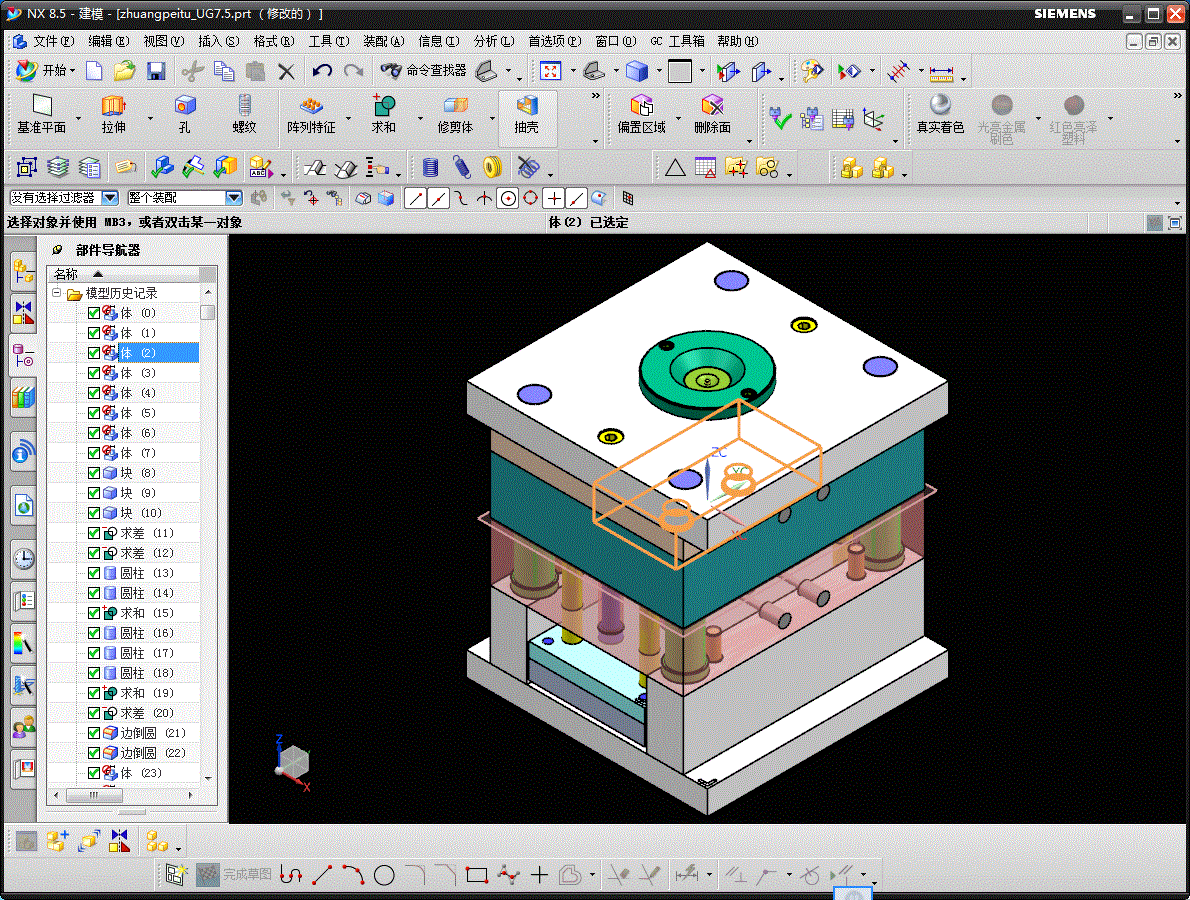Image resolution: width=1190 pixels, height=900 pixels.
Task: Open the 分析(L) menu
Action: (x=493, y=41)
